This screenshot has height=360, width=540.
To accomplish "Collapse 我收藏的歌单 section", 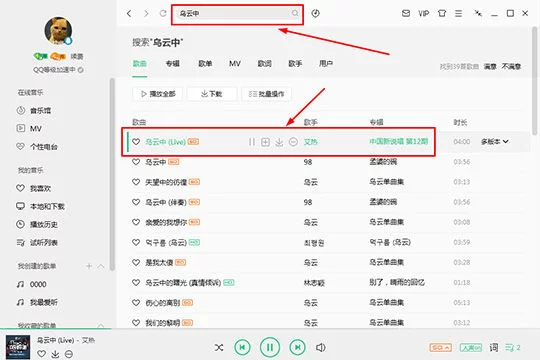I will click(x=101, y=325).
